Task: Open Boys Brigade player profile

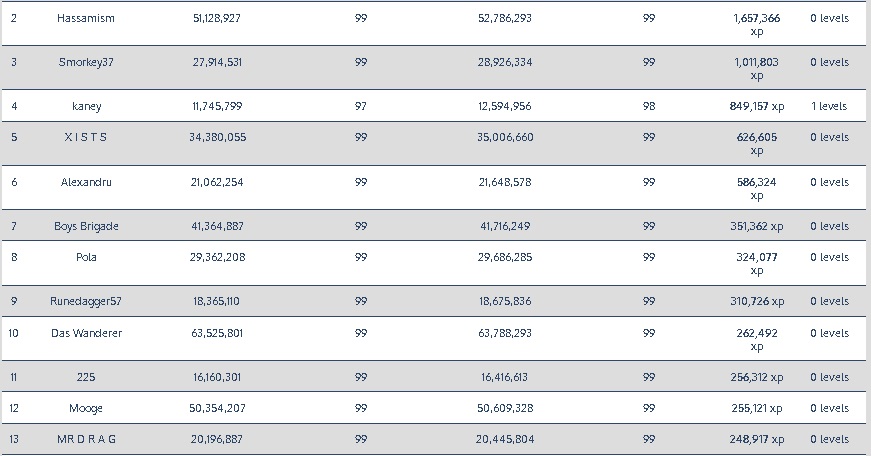Action: pos(86,226)
